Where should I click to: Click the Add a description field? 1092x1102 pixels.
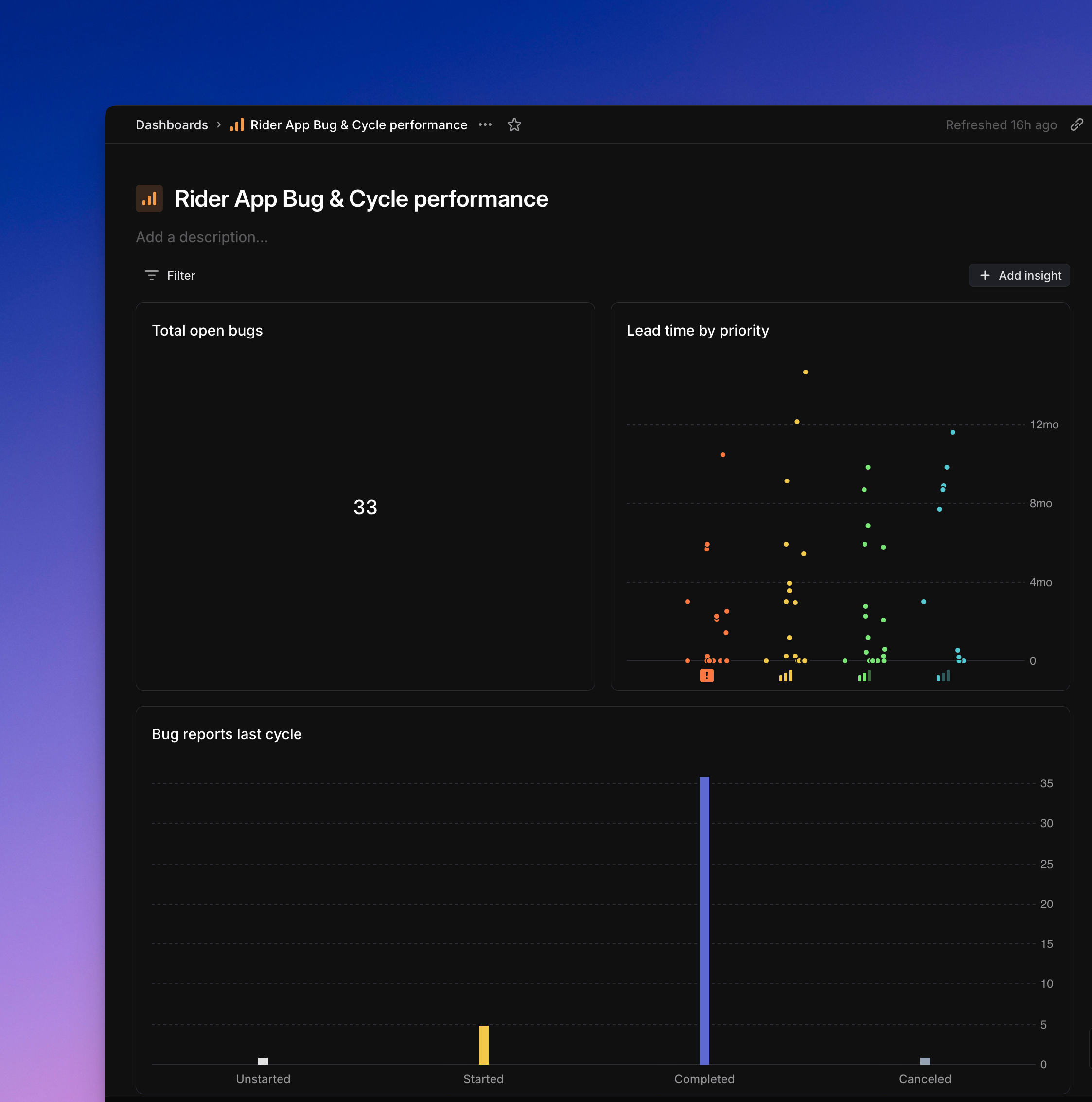pyautogui.click(x=202, y=237)
